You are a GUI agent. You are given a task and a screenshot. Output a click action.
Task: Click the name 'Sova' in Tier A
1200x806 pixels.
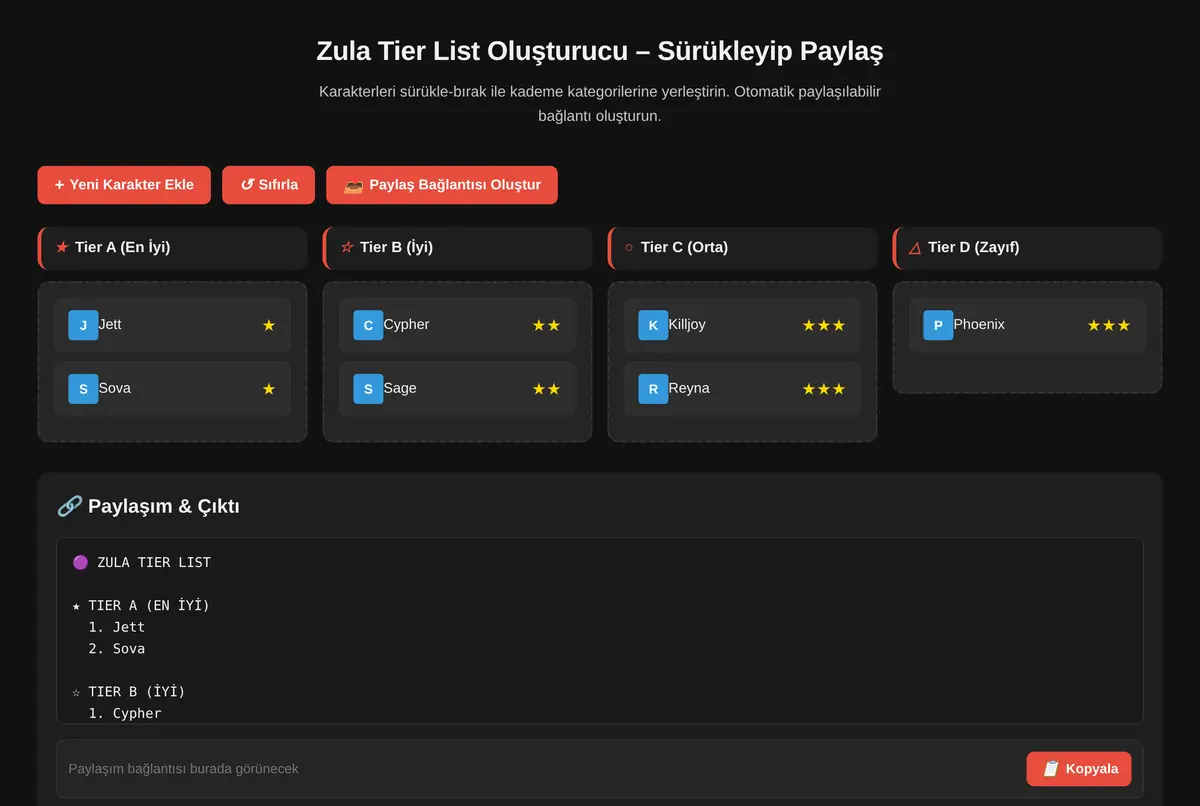[114, 389]
